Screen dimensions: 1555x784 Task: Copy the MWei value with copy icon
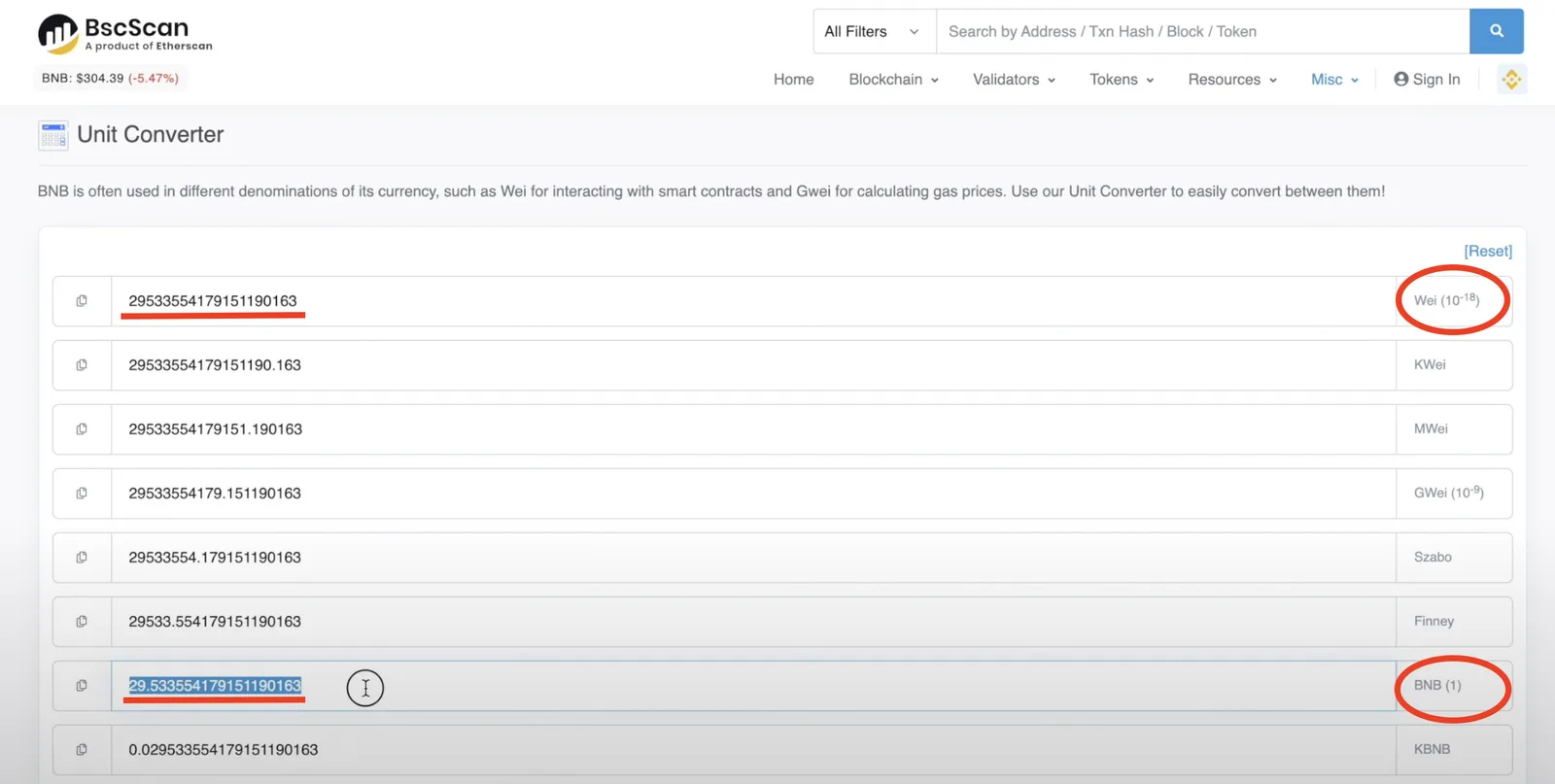click(82, 429)
